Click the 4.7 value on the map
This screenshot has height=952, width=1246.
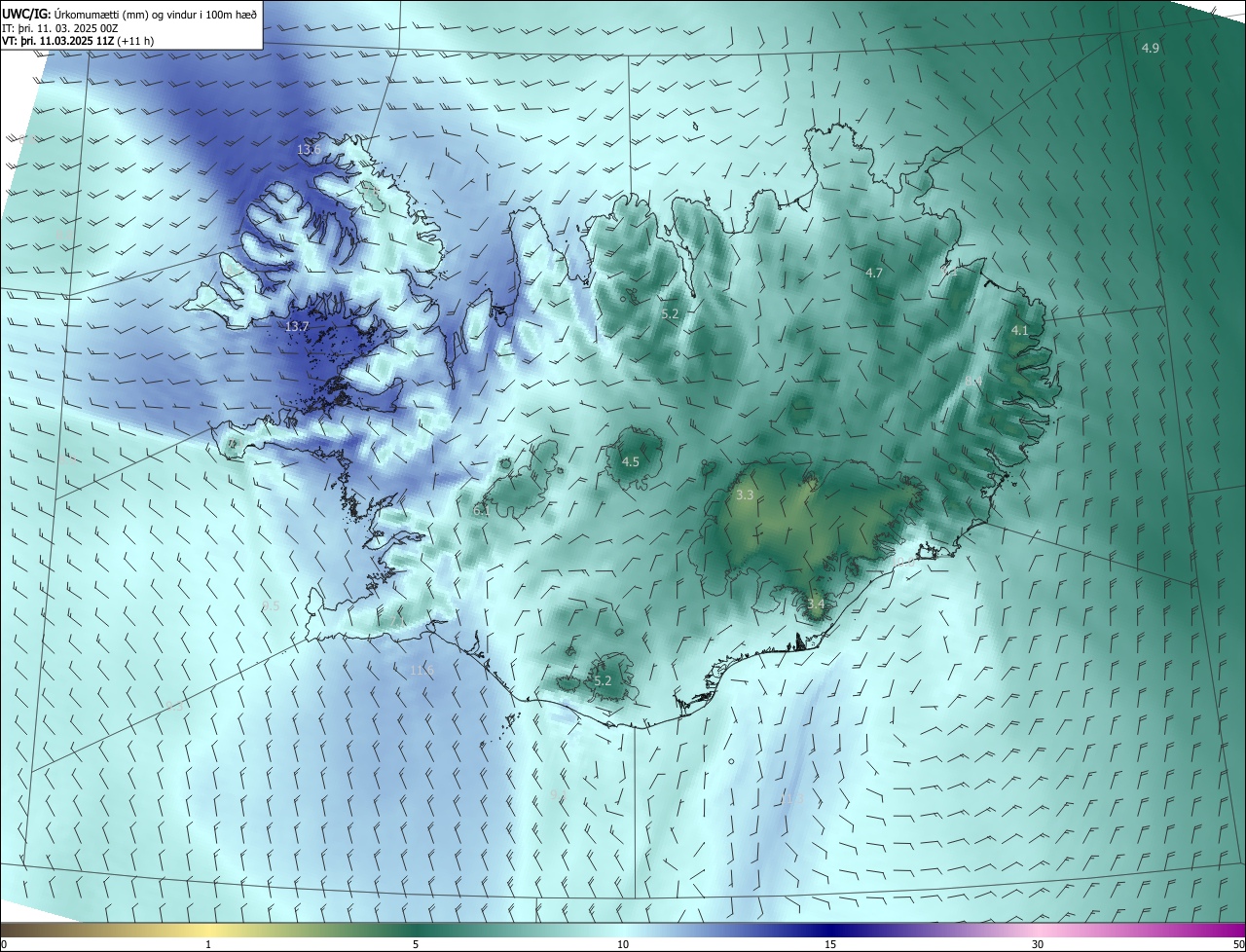click(874, 273)
